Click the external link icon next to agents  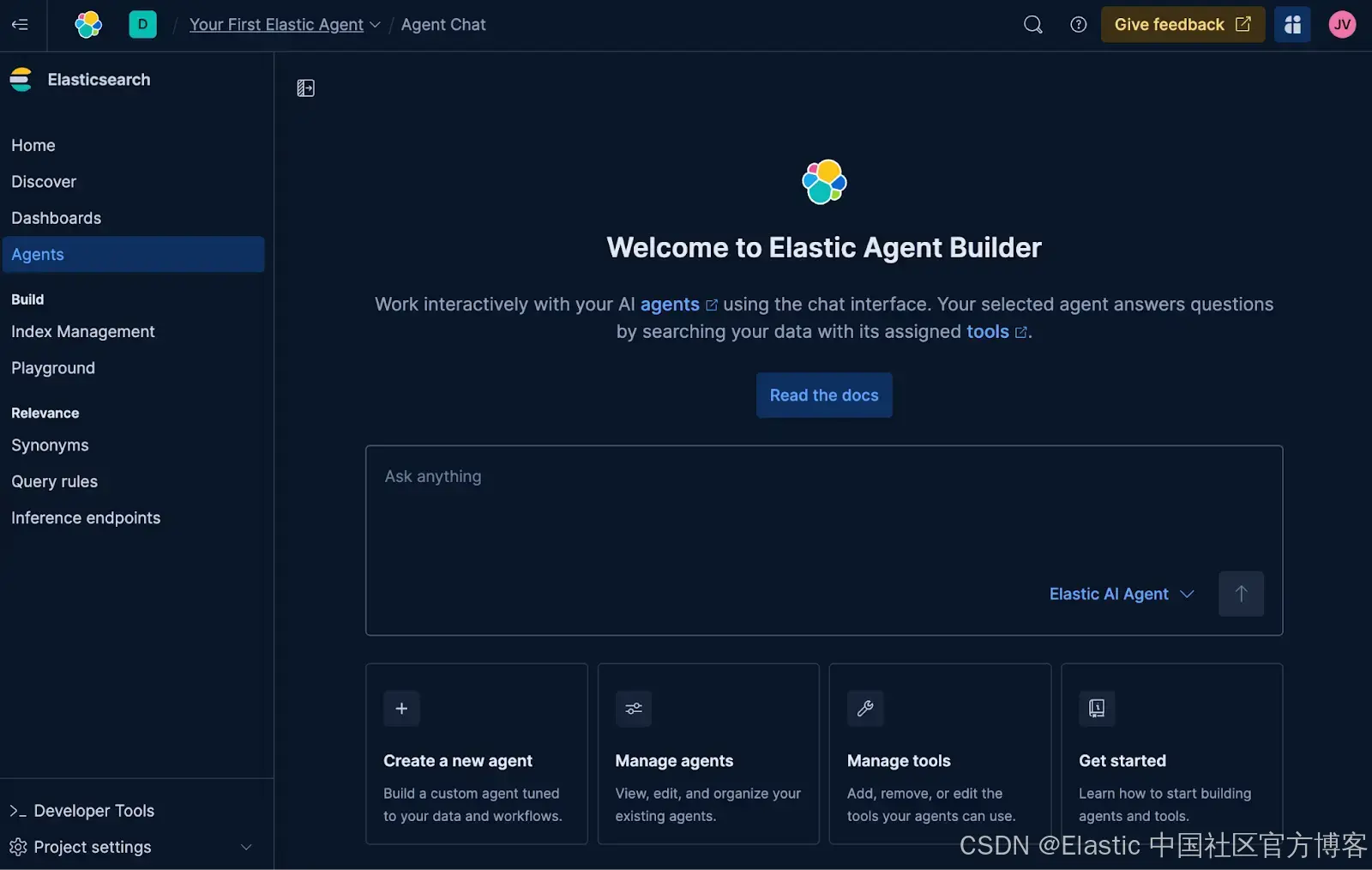(712, 305)
